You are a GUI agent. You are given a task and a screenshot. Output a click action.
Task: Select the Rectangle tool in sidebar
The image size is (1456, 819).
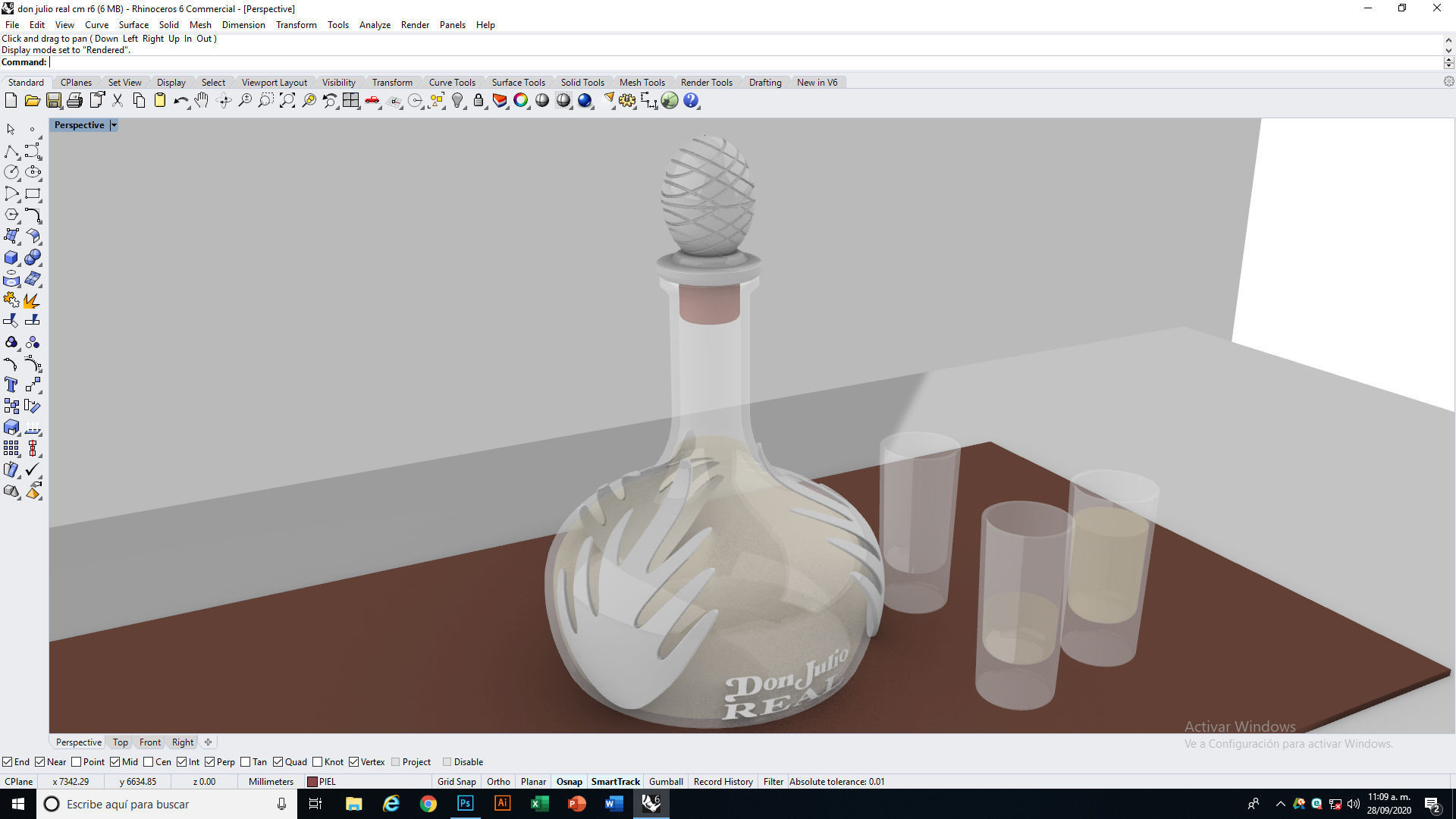[x=33, y=193]
